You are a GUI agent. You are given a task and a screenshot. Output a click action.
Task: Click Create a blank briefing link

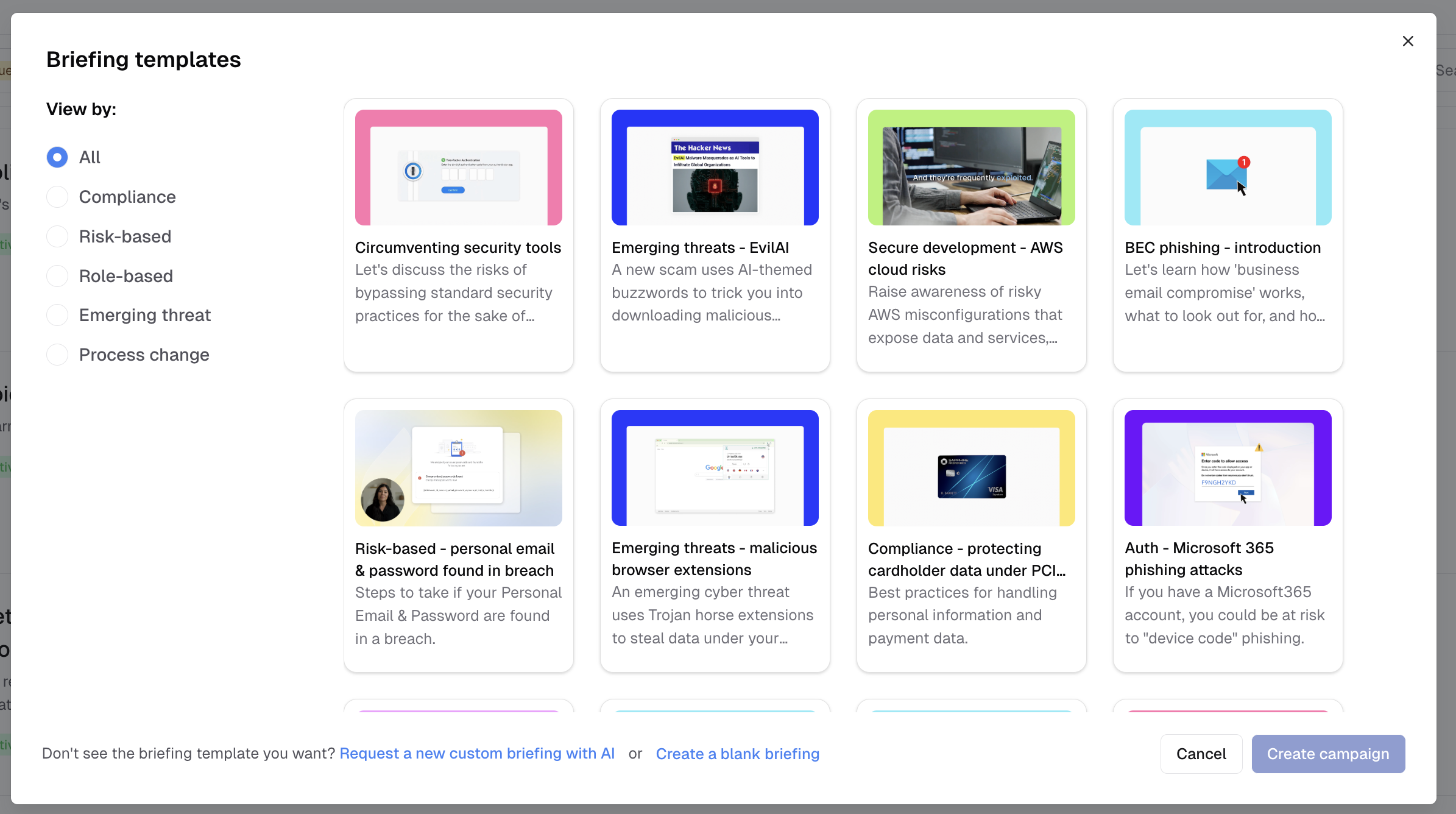[738, 754]
